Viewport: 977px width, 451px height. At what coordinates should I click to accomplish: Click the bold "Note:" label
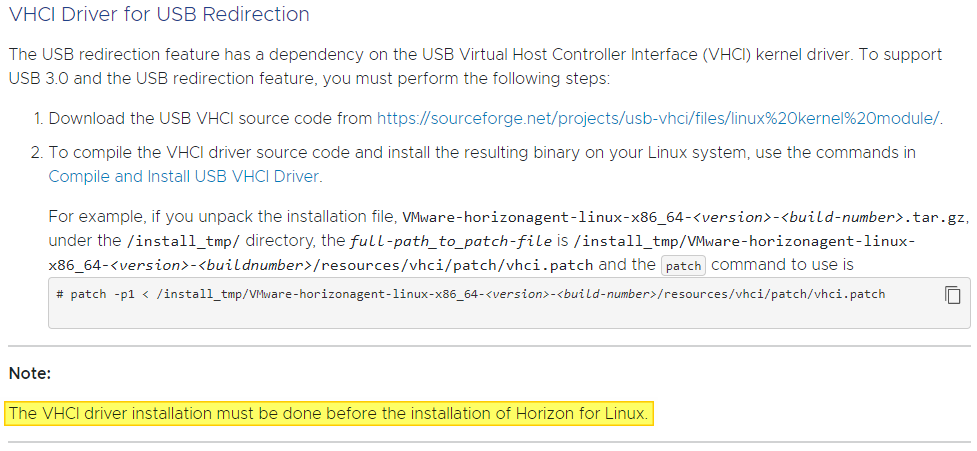coord(30,373)
